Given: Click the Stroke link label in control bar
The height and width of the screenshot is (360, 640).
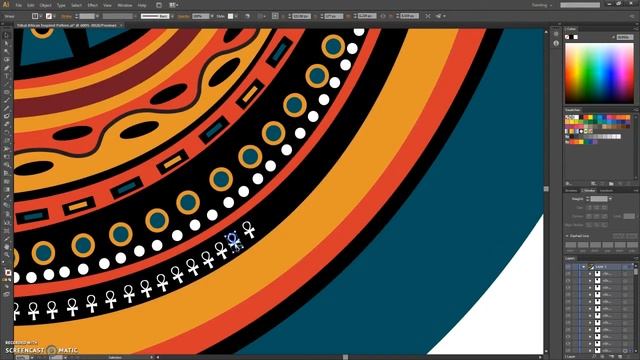Looking at the screenshot, I should coord(66,16).
